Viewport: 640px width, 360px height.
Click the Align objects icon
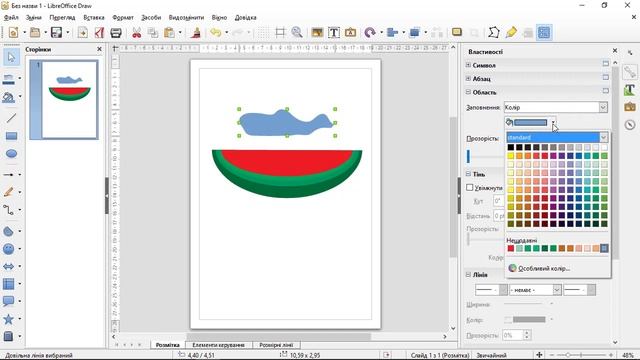(x=392, y=33)
